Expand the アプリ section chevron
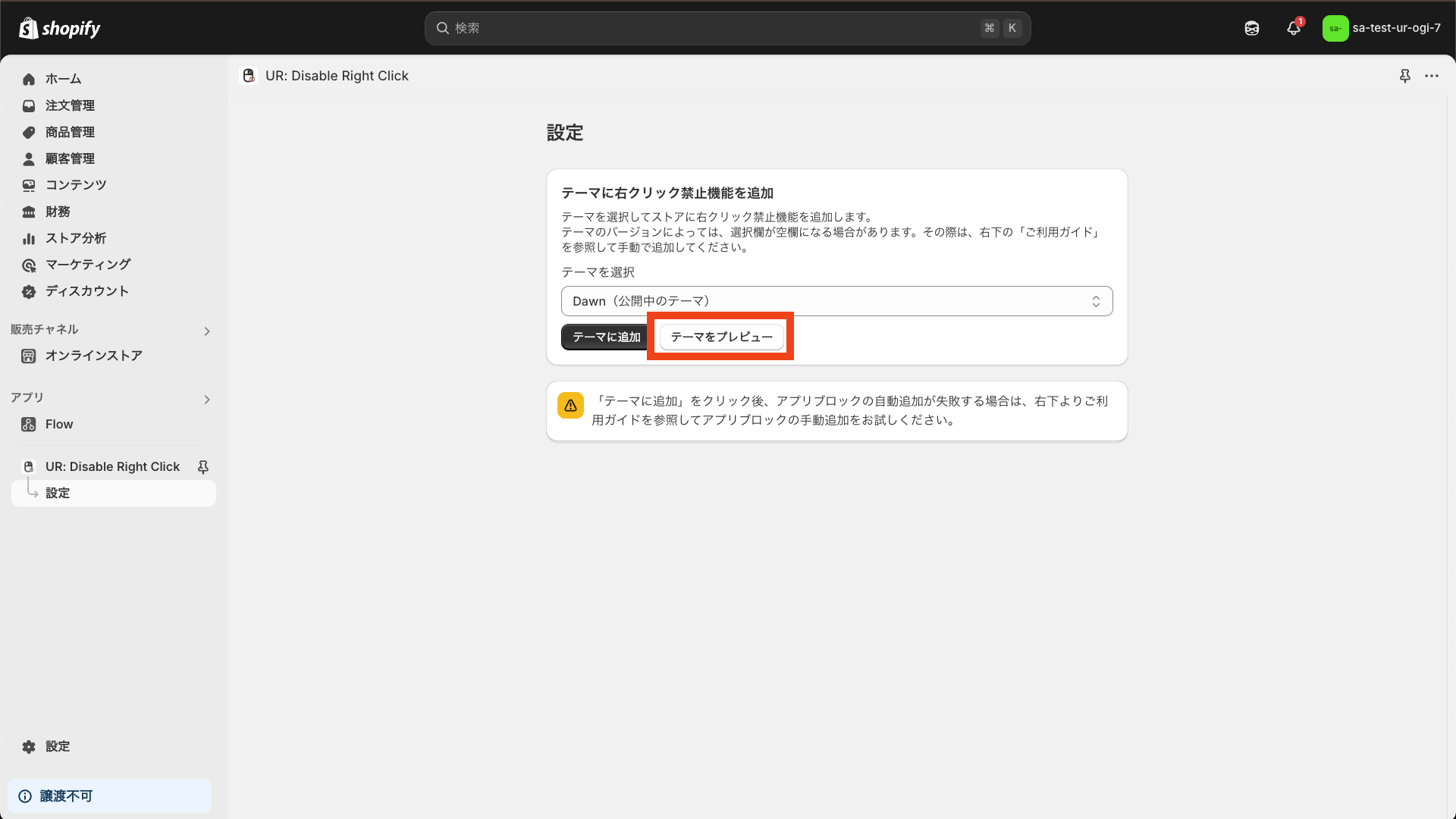Image resolution: width=1456 pixels, height=819 pixels. pyautogui.click(x=207, y=400)
